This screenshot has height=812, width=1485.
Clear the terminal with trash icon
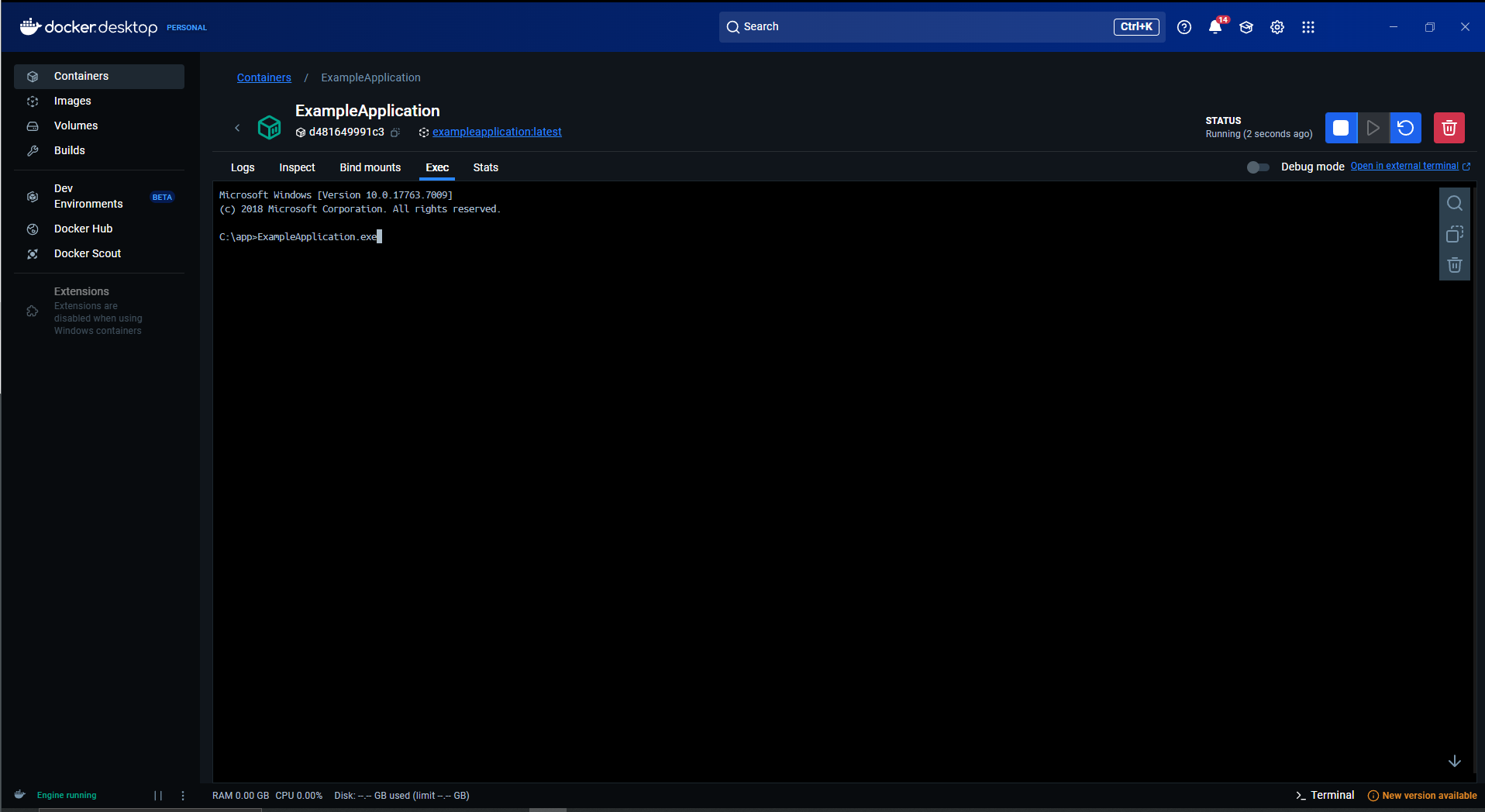(x=1454, y=265)
